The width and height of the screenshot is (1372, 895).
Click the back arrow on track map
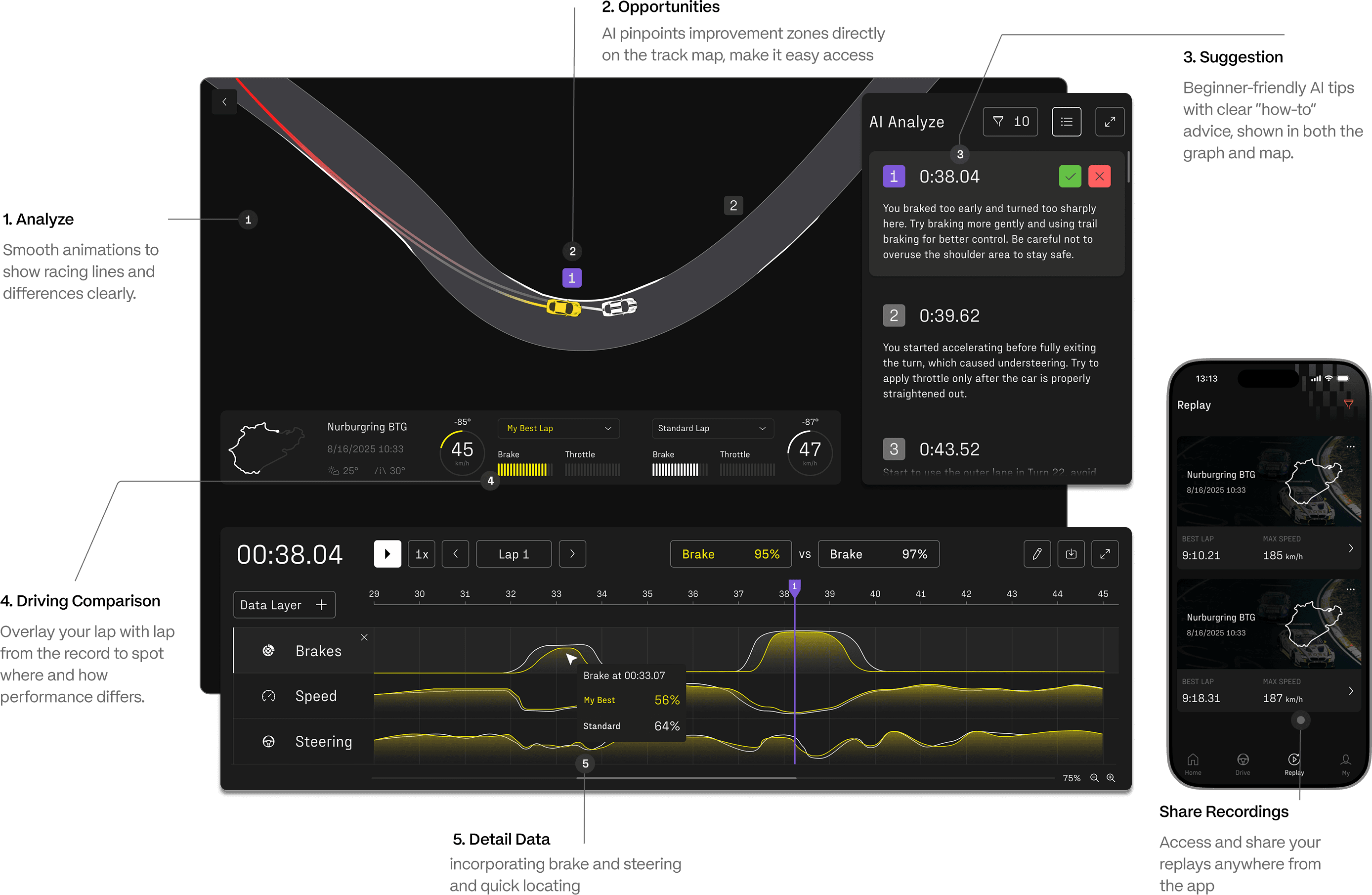tap(224, 102)
